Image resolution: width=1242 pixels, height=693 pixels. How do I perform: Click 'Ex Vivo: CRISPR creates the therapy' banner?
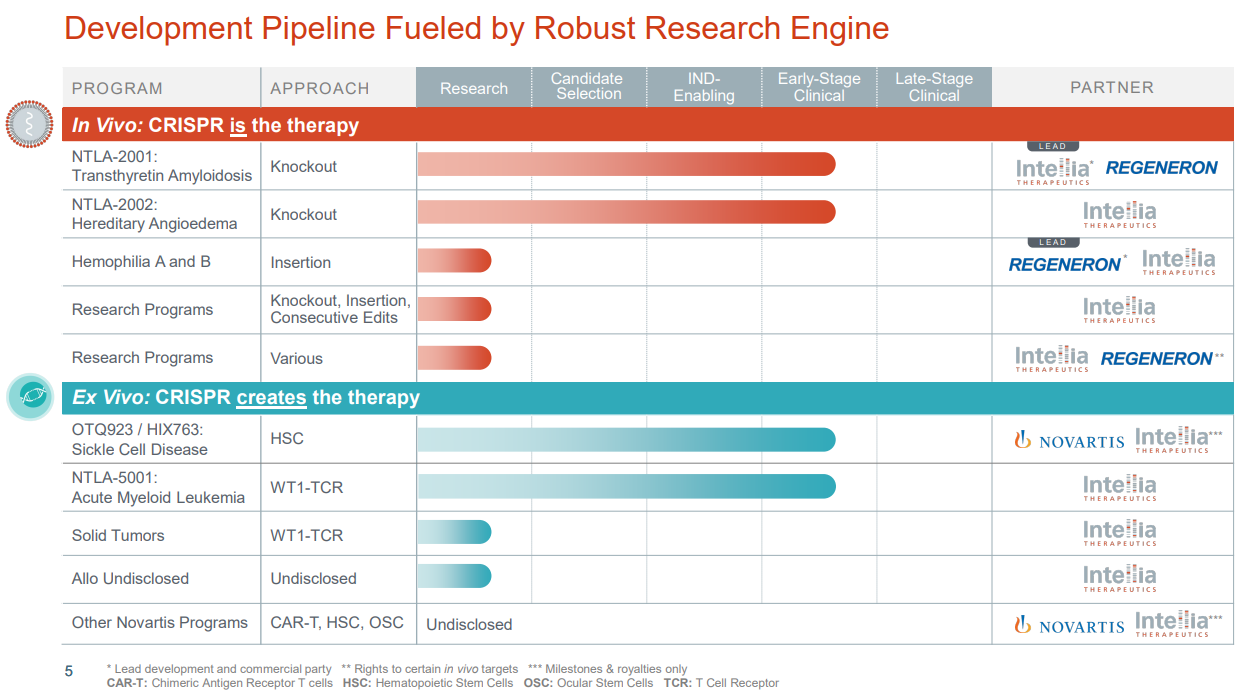point(648,397)
